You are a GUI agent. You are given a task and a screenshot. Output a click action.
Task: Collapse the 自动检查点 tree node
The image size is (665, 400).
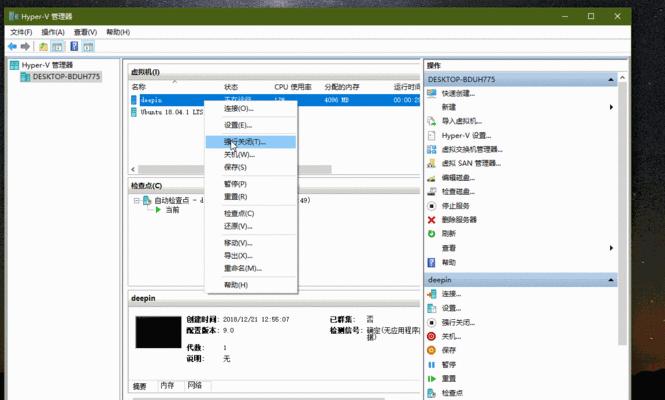(137, 201)
